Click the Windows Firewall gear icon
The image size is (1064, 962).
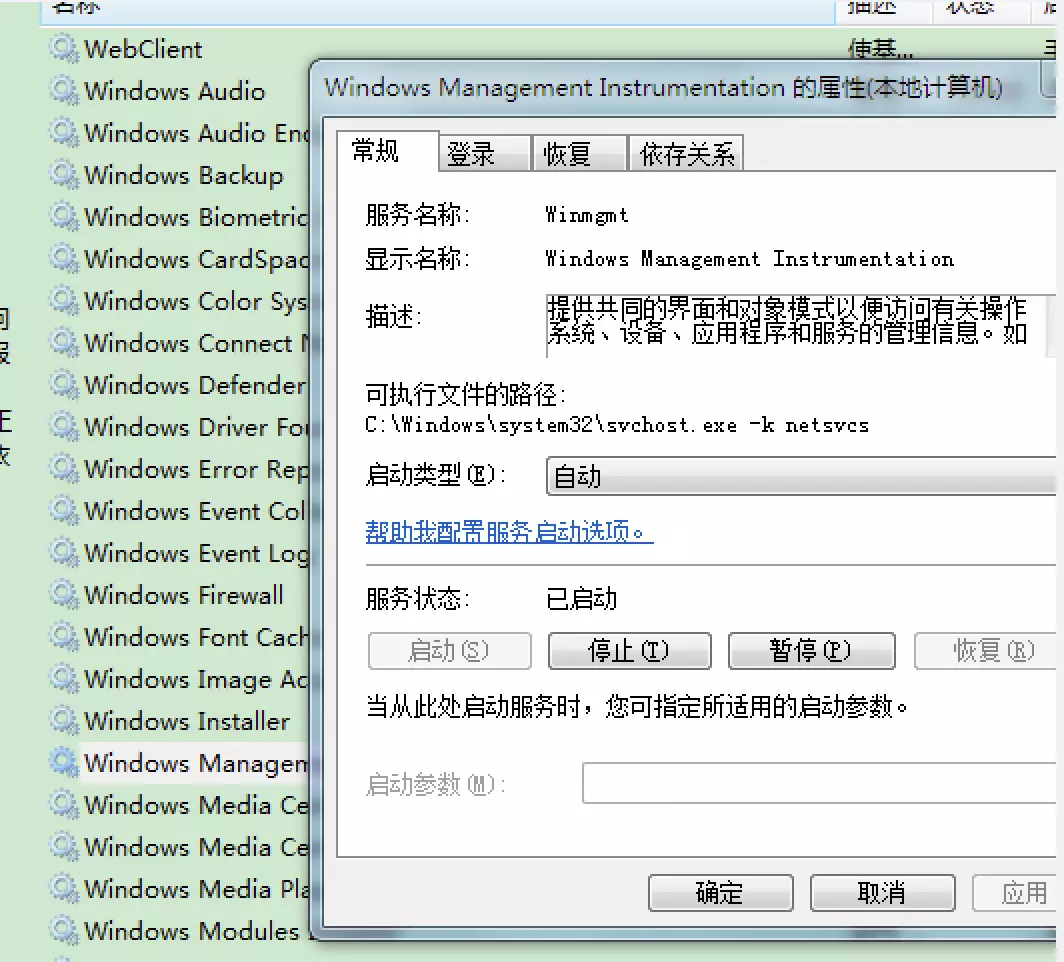[x=64, y=595]
